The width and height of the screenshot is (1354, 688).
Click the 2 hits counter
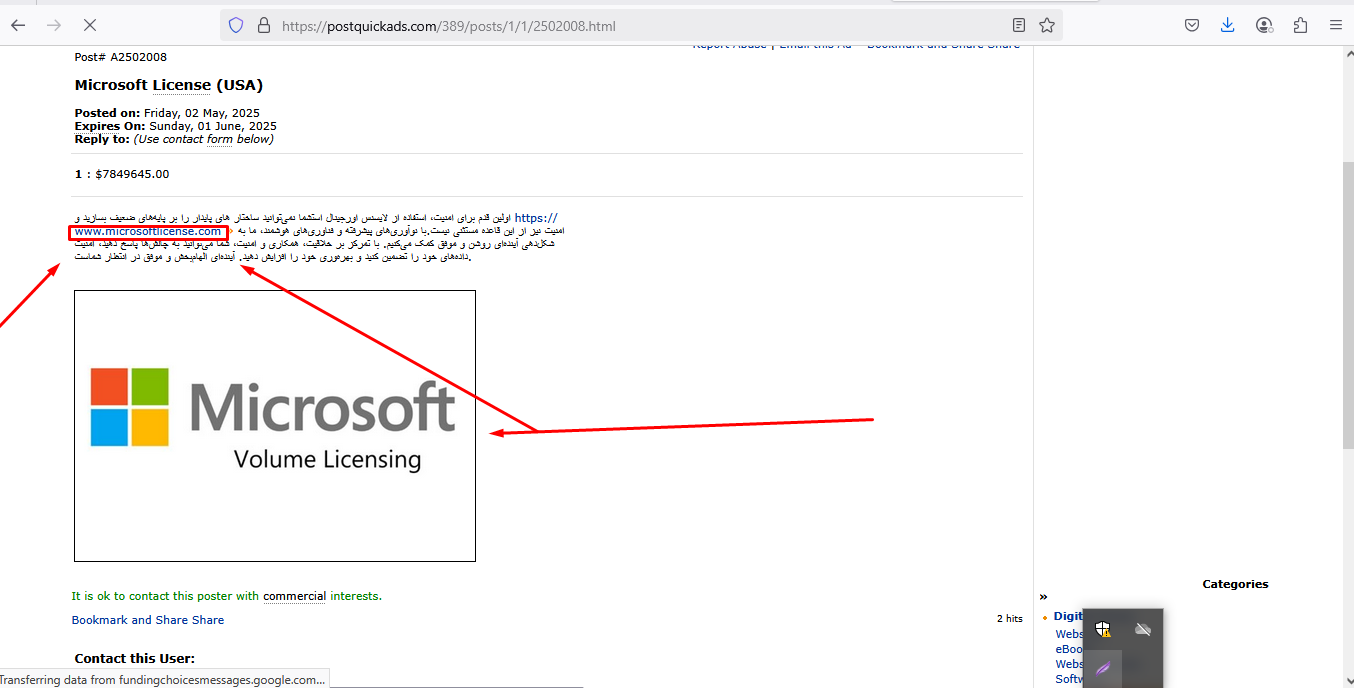pos(1010,619)
